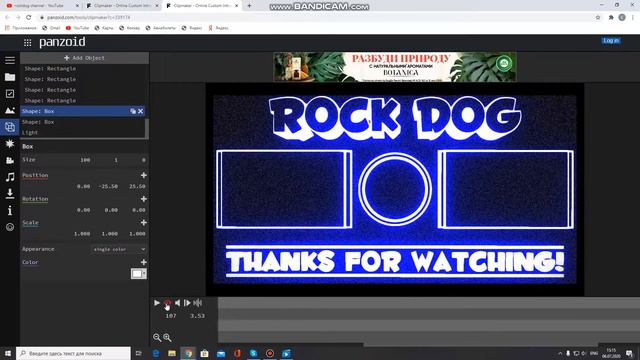The height and width of the screenshot is (360, 640).
Task: Open the Авиабилеты bookmark
Action: click(160, 28)
